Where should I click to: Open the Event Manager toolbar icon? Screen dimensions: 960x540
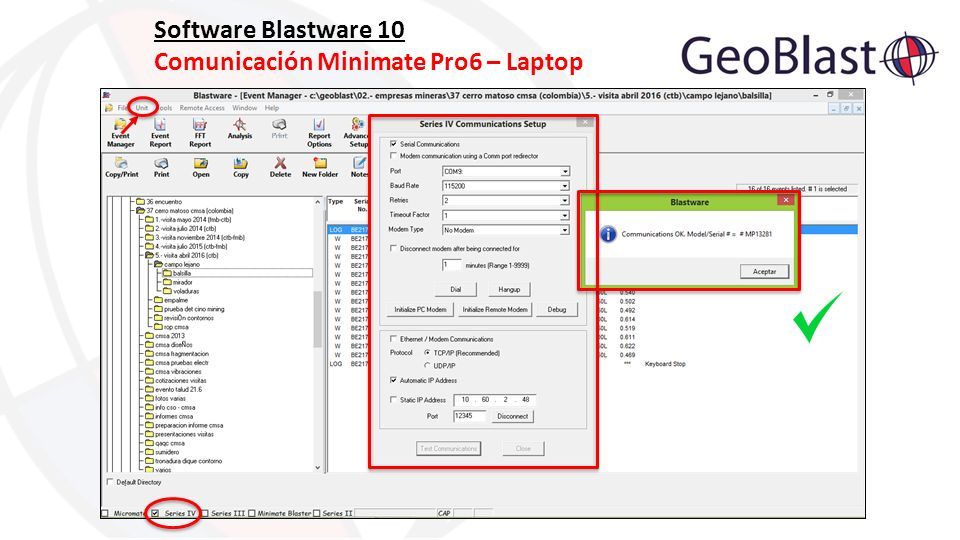(x=121, y=133)
